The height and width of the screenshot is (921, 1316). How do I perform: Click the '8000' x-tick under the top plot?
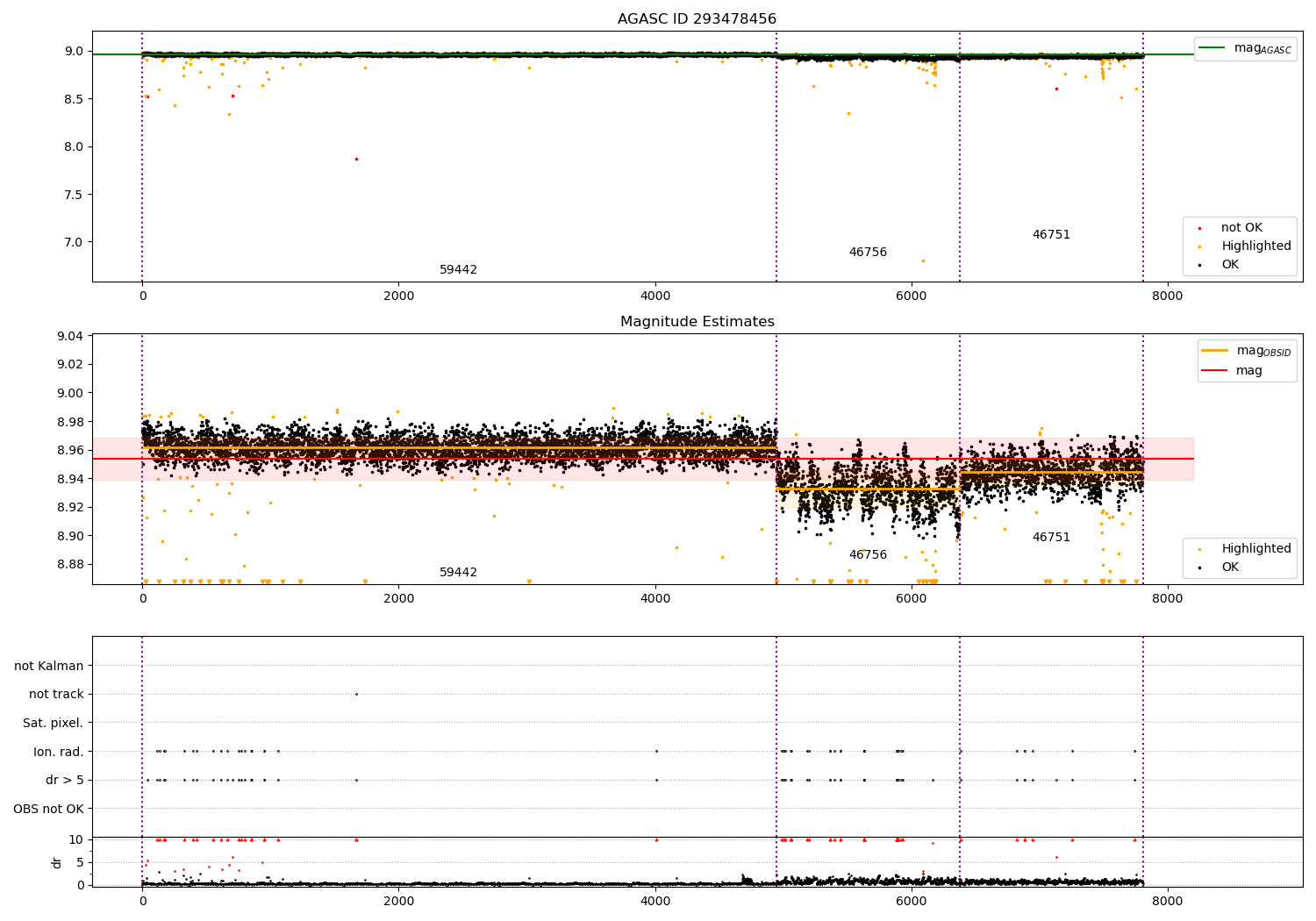coord(1168,296)
